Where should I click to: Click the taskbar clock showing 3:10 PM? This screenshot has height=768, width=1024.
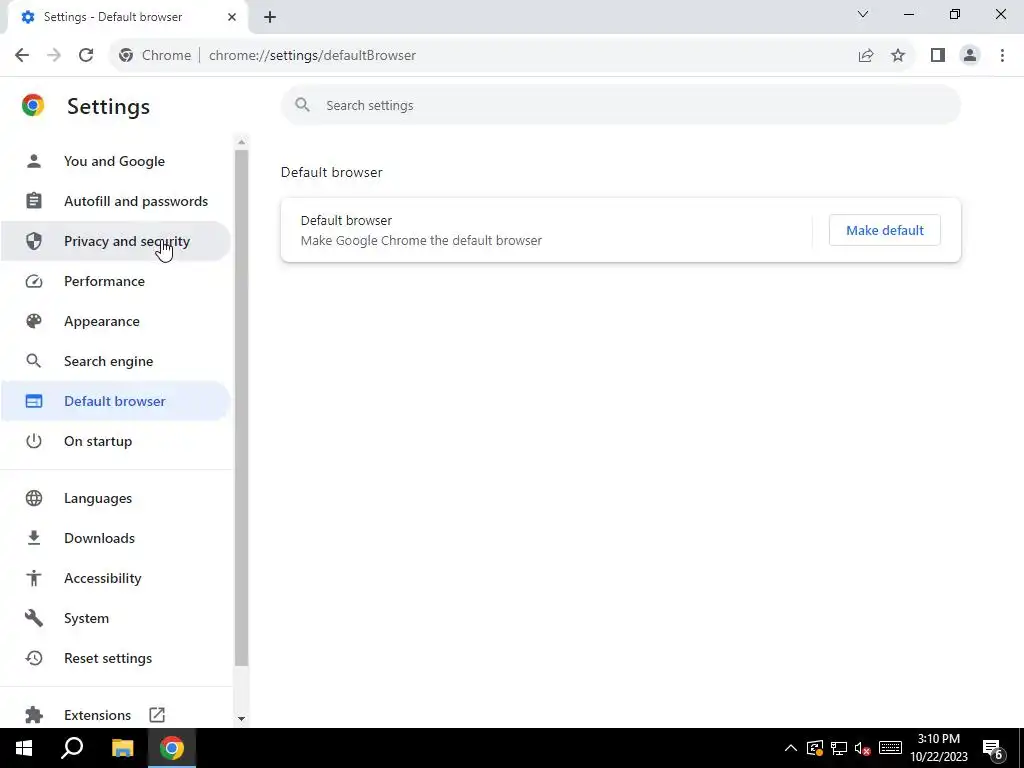pyautogui.click(x=938, y=748)
